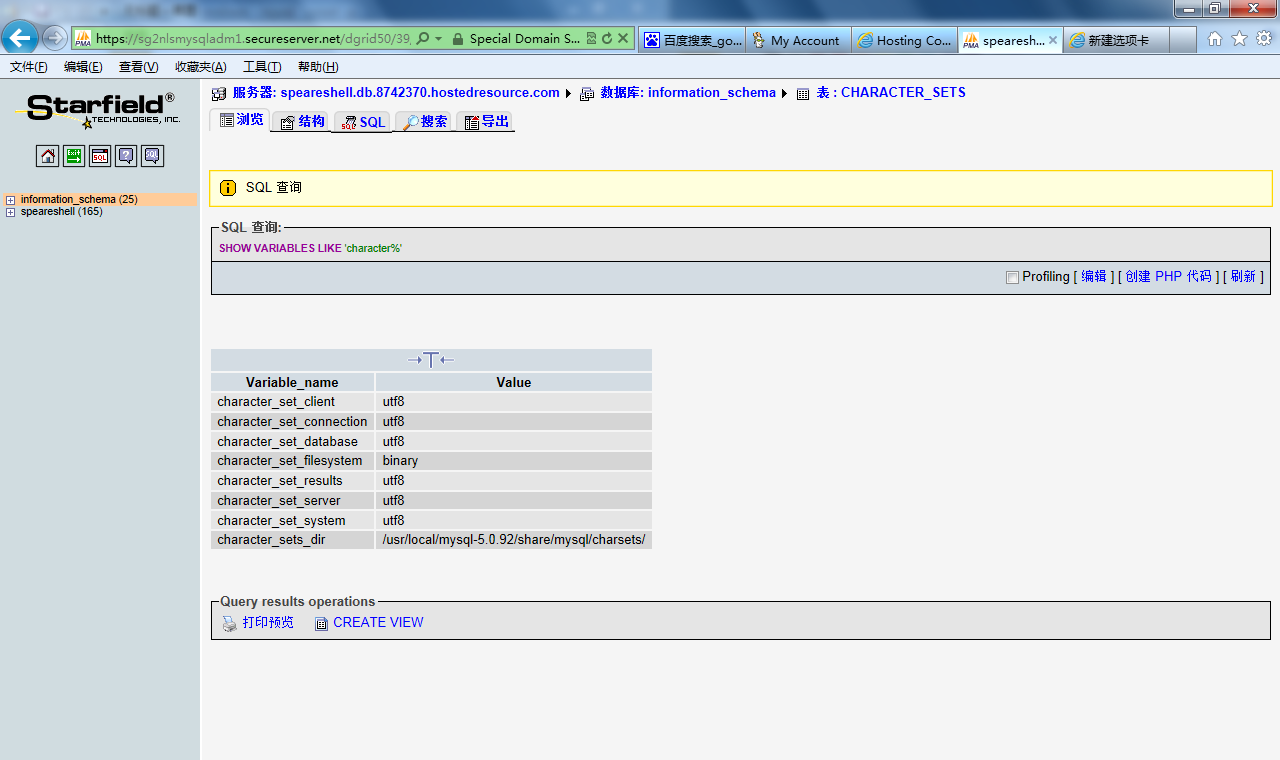Switch to the Hosting Co... browser tab
The width and height of the screenshot is (1280, 760).
904,40
